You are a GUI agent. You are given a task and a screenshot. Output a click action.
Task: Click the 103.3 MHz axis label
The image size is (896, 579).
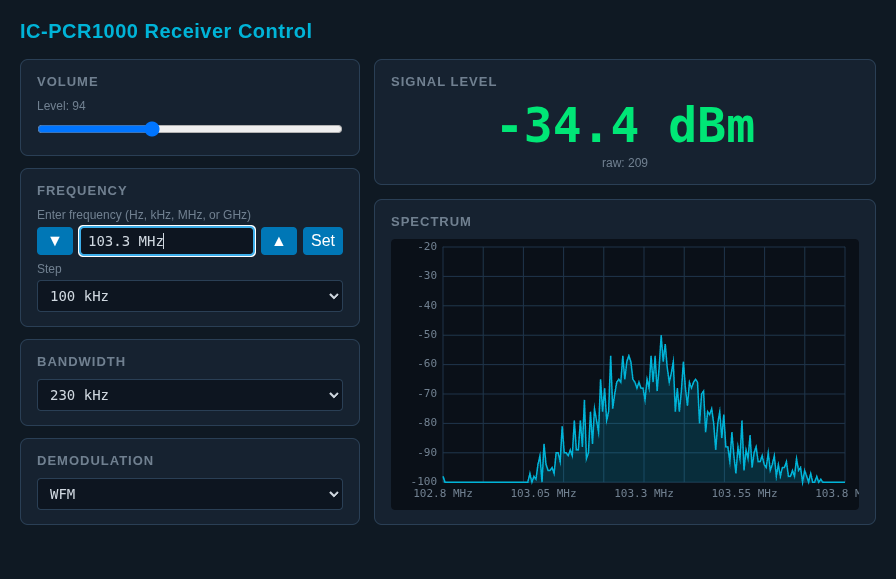tap(644, 493)
